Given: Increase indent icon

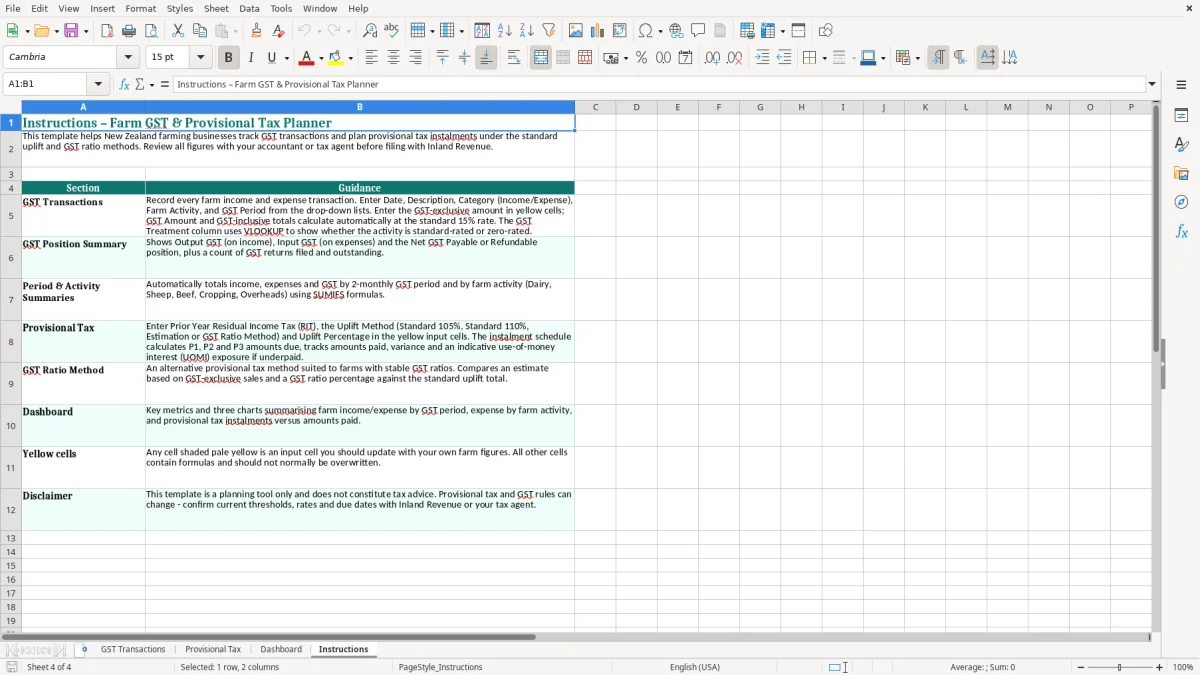Looking at the screenshot, I should [x=762, y=58].
